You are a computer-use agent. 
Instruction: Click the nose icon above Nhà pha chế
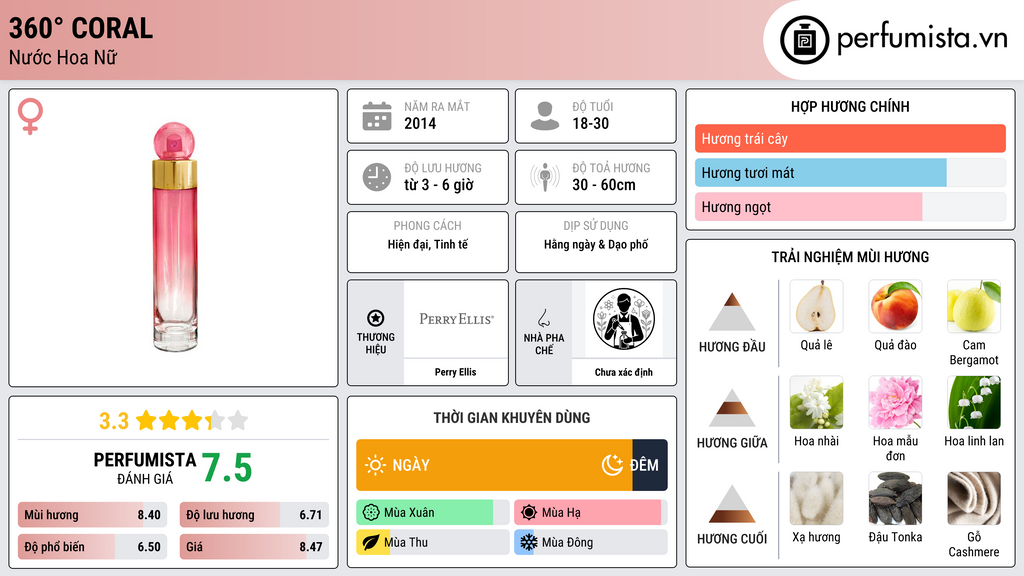coord(543,318)
